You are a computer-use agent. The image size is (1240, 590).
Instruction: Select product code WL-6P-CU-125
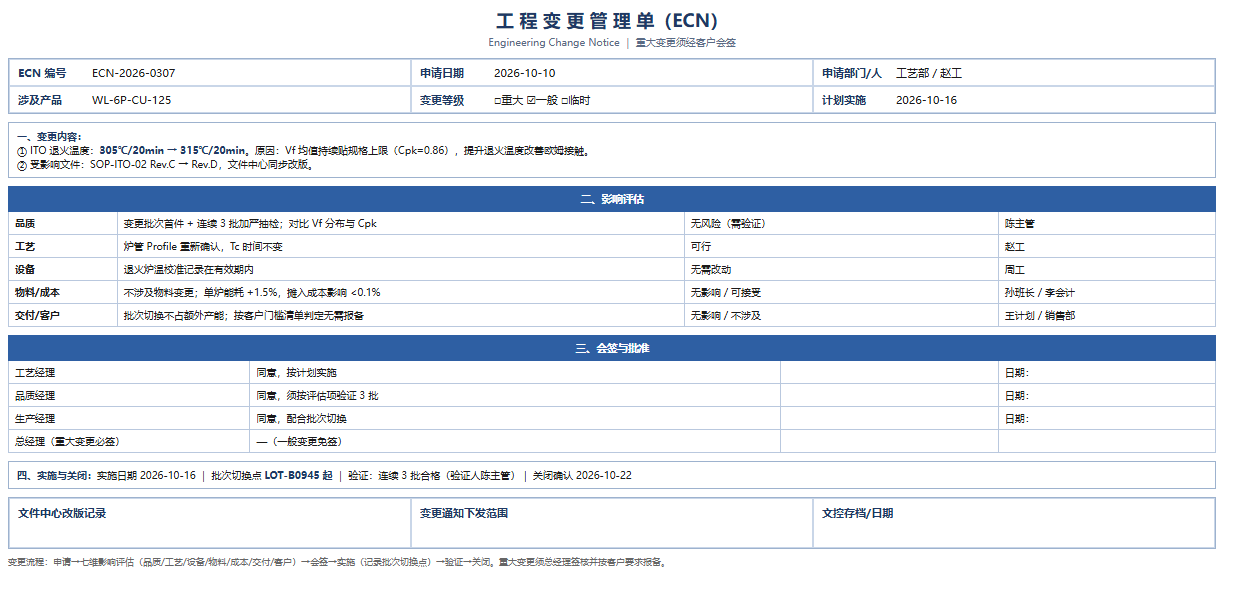click(x=131, y=100)
